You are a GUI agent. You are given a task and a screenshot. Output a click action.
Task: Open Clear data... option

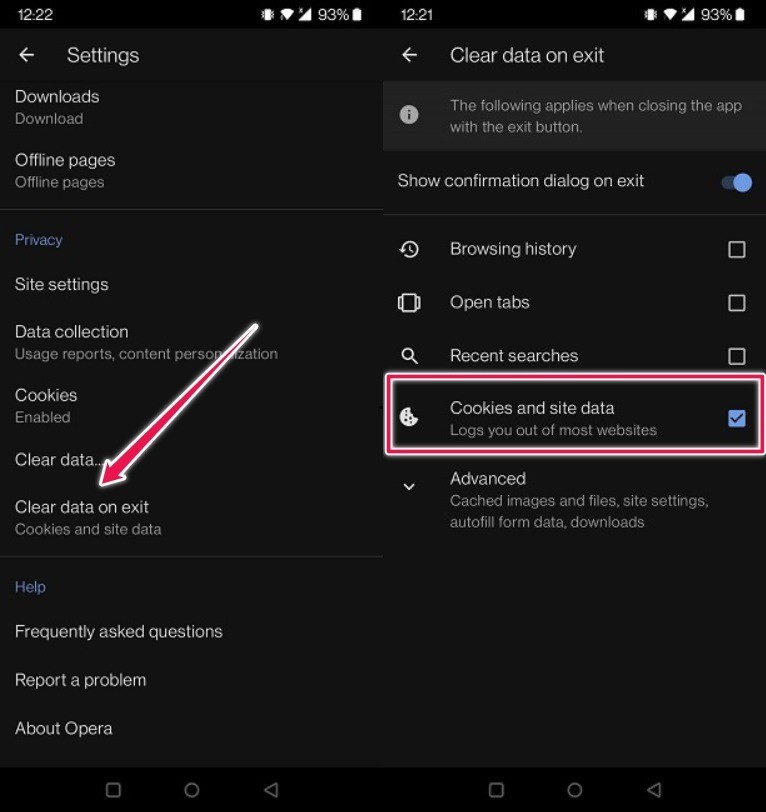pos(192,459)
